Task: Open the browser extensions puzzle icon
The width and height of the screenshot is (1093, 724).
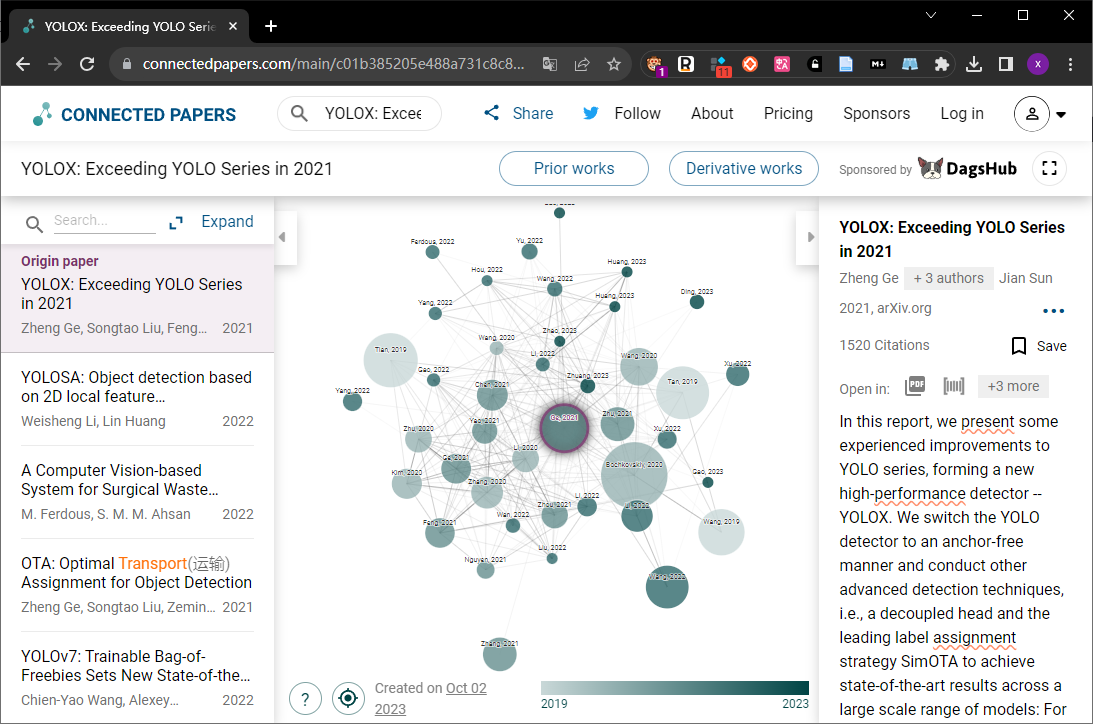Action: pos(942,64)
